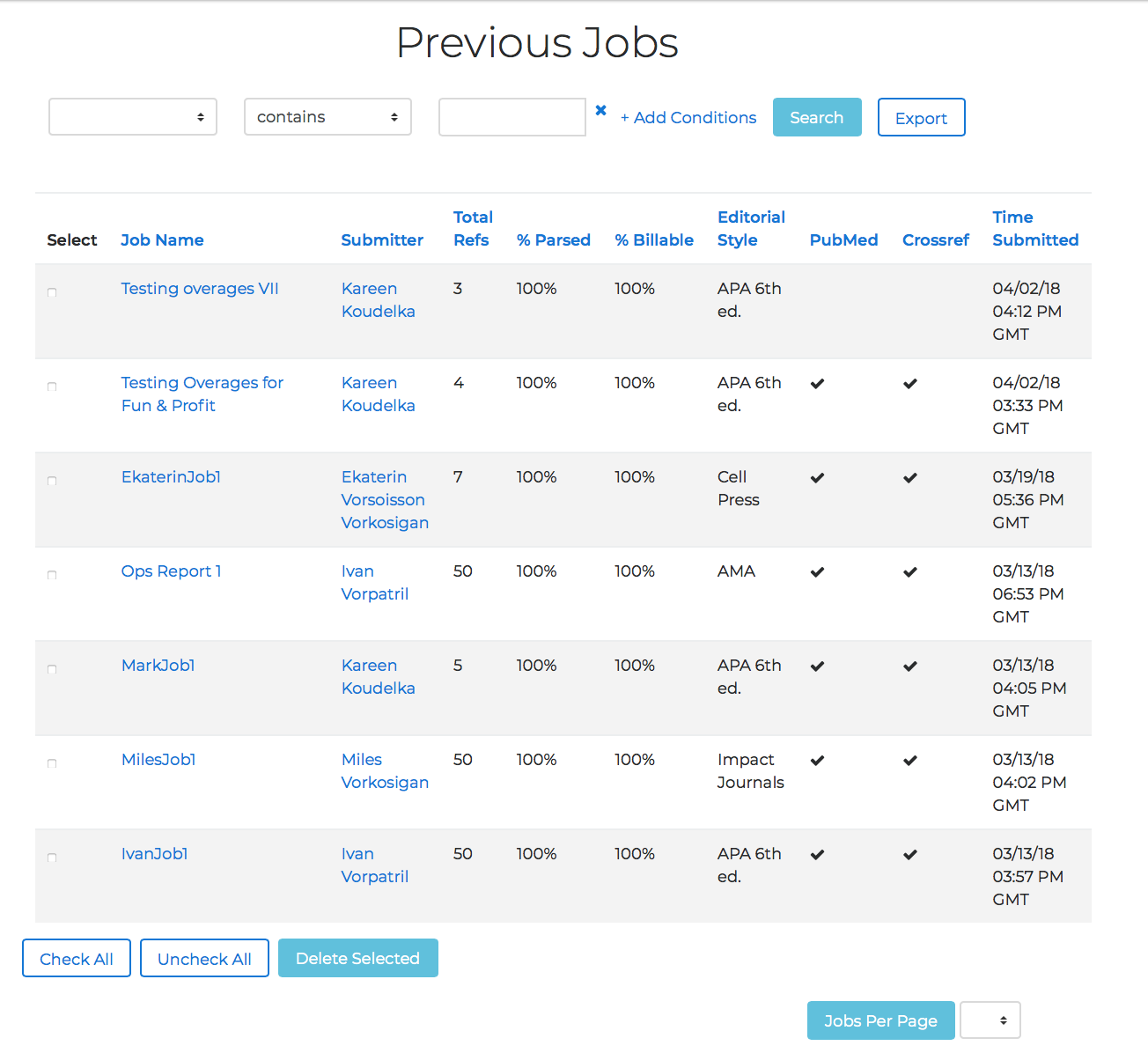
Task: Click Delete Selected button
Action: click(358, 958)
